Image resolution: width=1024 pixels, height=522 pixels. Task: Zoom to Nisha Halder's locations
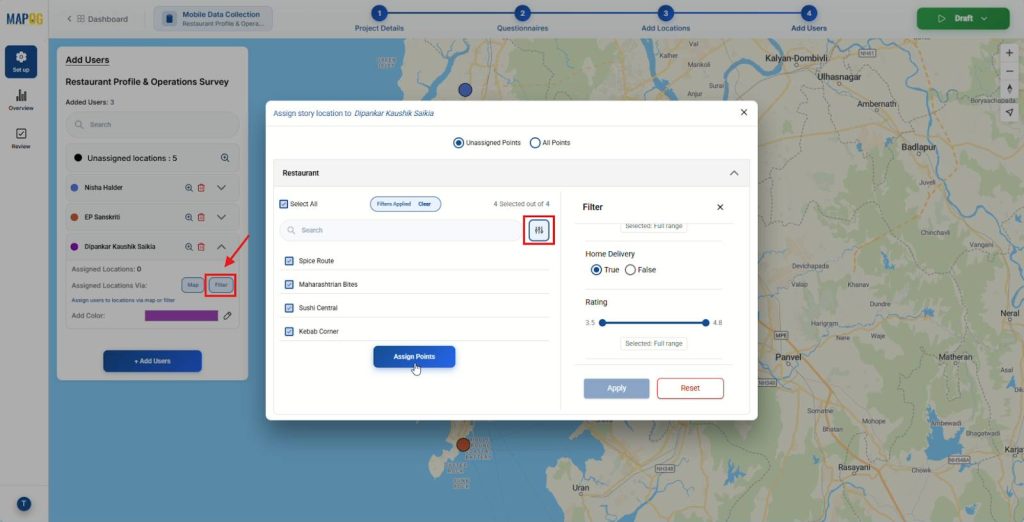(x=189, y=188)
